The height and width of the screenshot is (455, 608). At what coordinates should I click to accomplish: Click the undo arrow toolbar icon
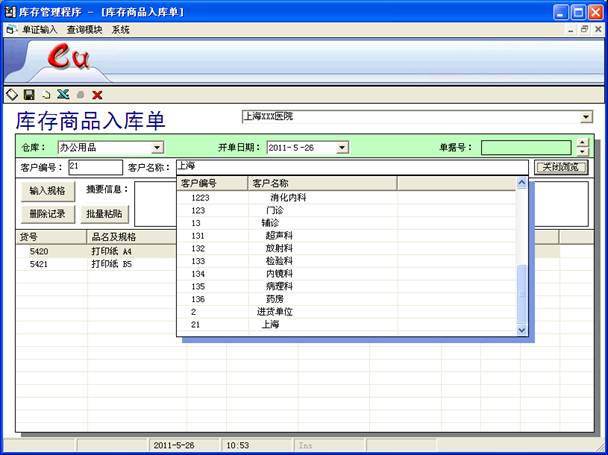pos(46,94)
